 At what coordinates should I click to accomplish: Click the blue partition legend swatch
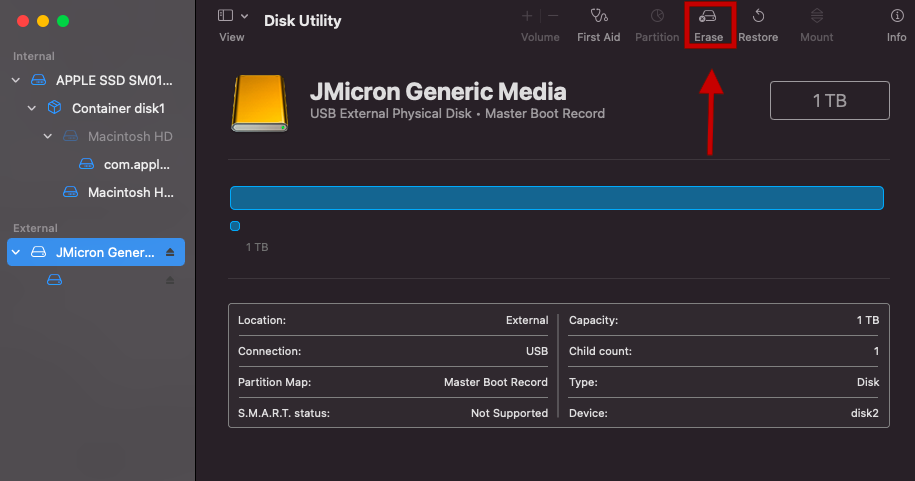[x=235, y=226]
